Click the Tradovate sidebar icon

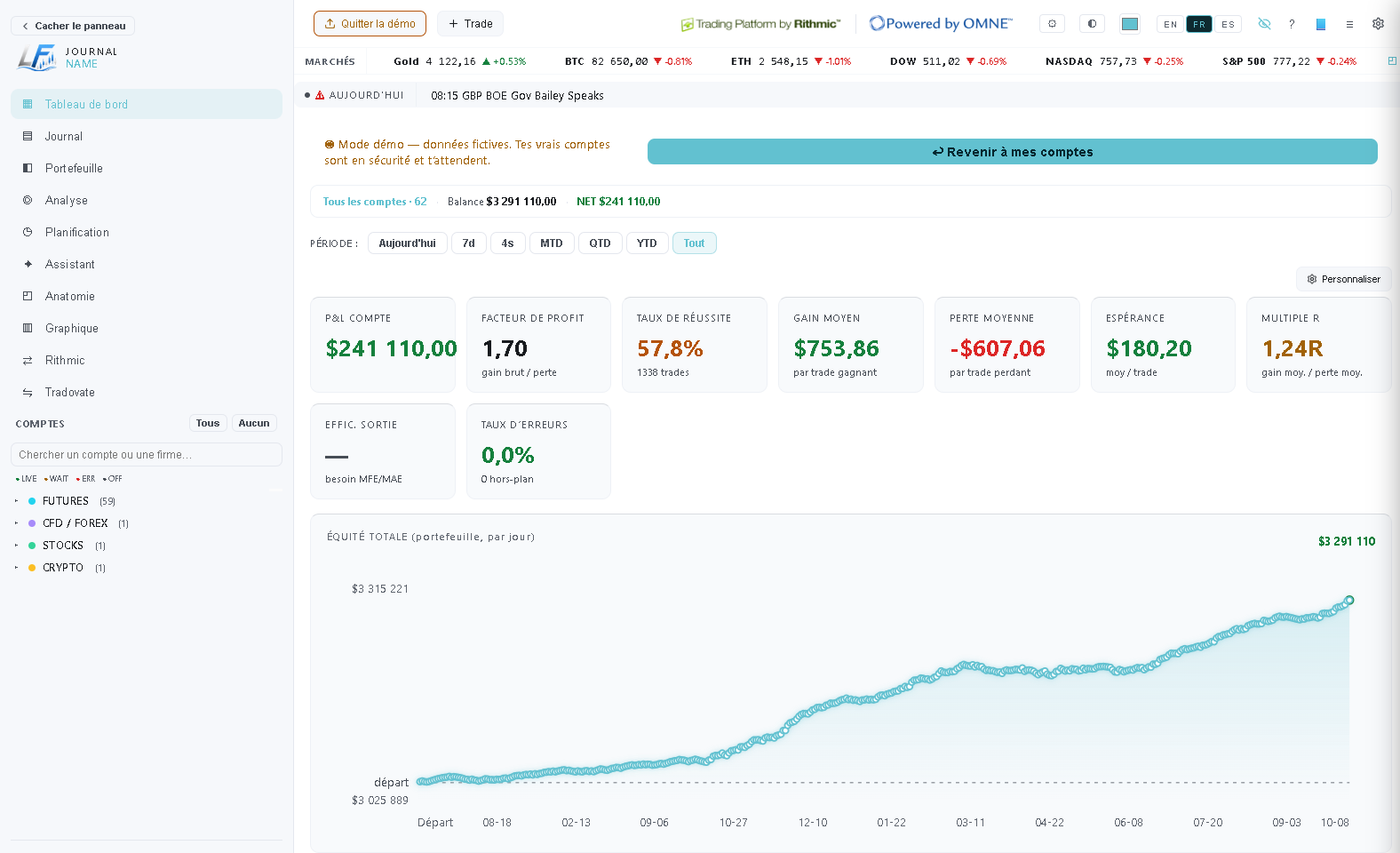[x=28, y=392]
